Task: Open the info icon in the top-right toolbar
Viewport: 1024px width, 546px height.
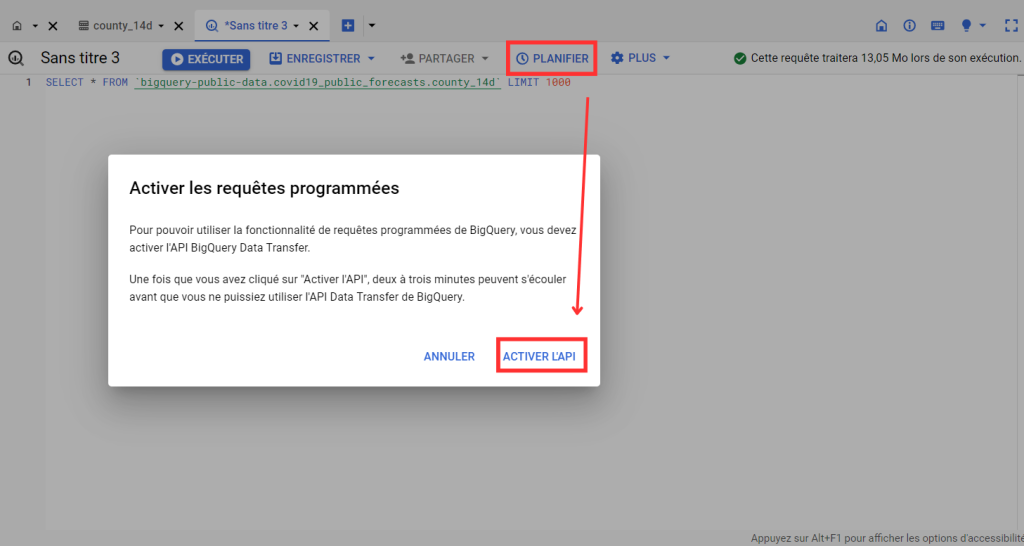Action: [909, 25]
